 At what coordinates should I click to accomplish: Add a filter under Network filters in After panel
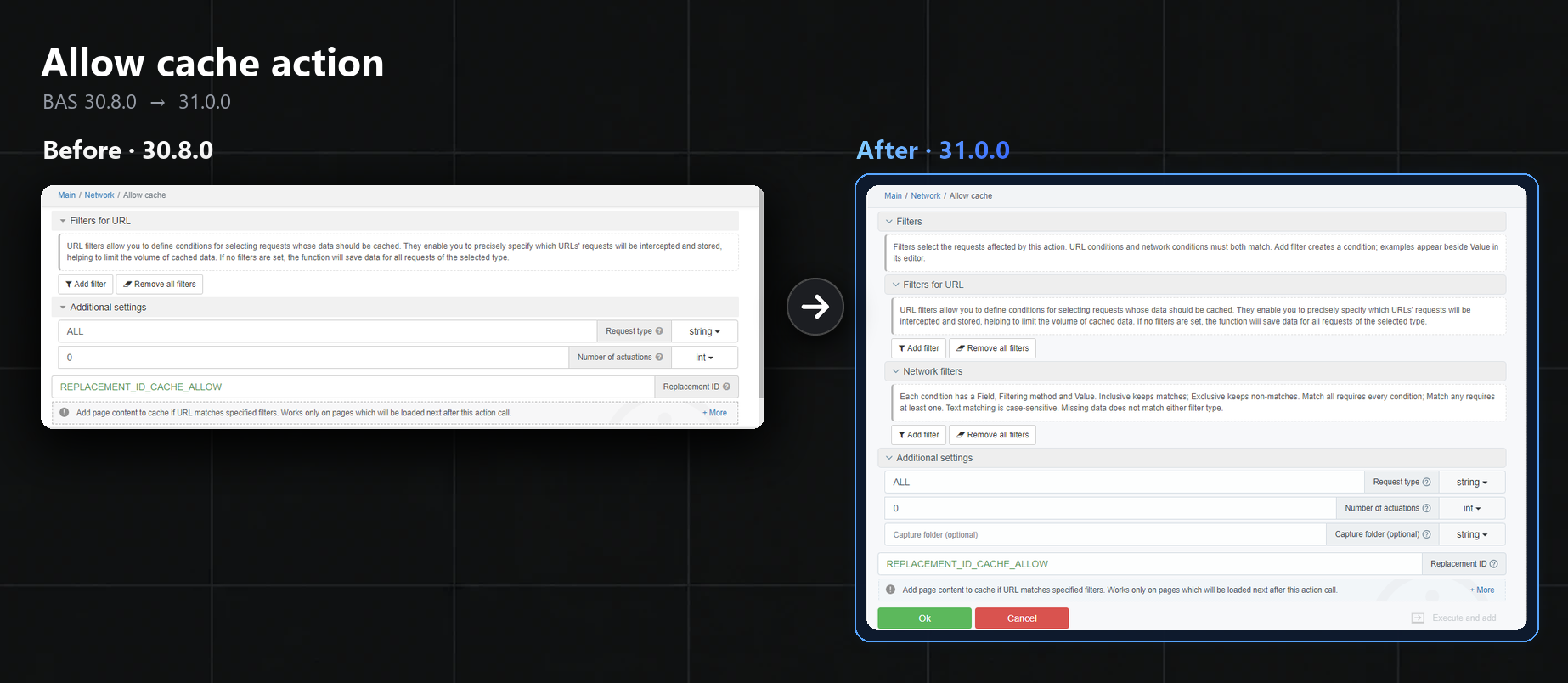tap(918, 435)
